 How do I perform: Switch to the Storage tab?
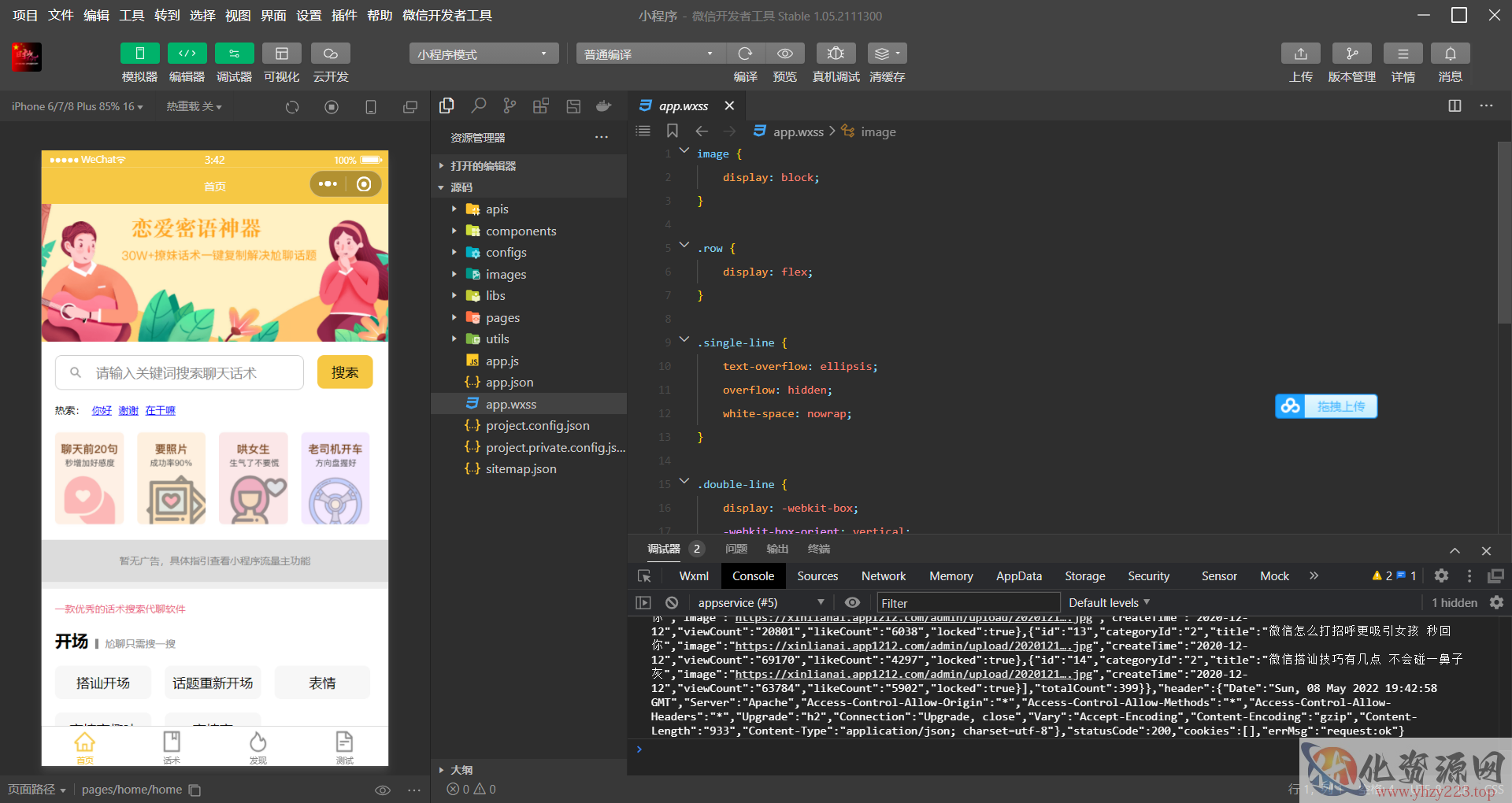pyautogui.click(x=1085, y=576)
